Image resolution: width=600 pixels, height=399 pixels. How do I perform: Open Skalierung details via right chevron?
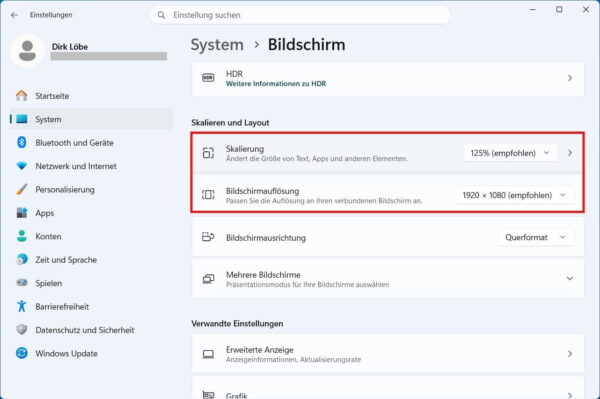point(570,153)
